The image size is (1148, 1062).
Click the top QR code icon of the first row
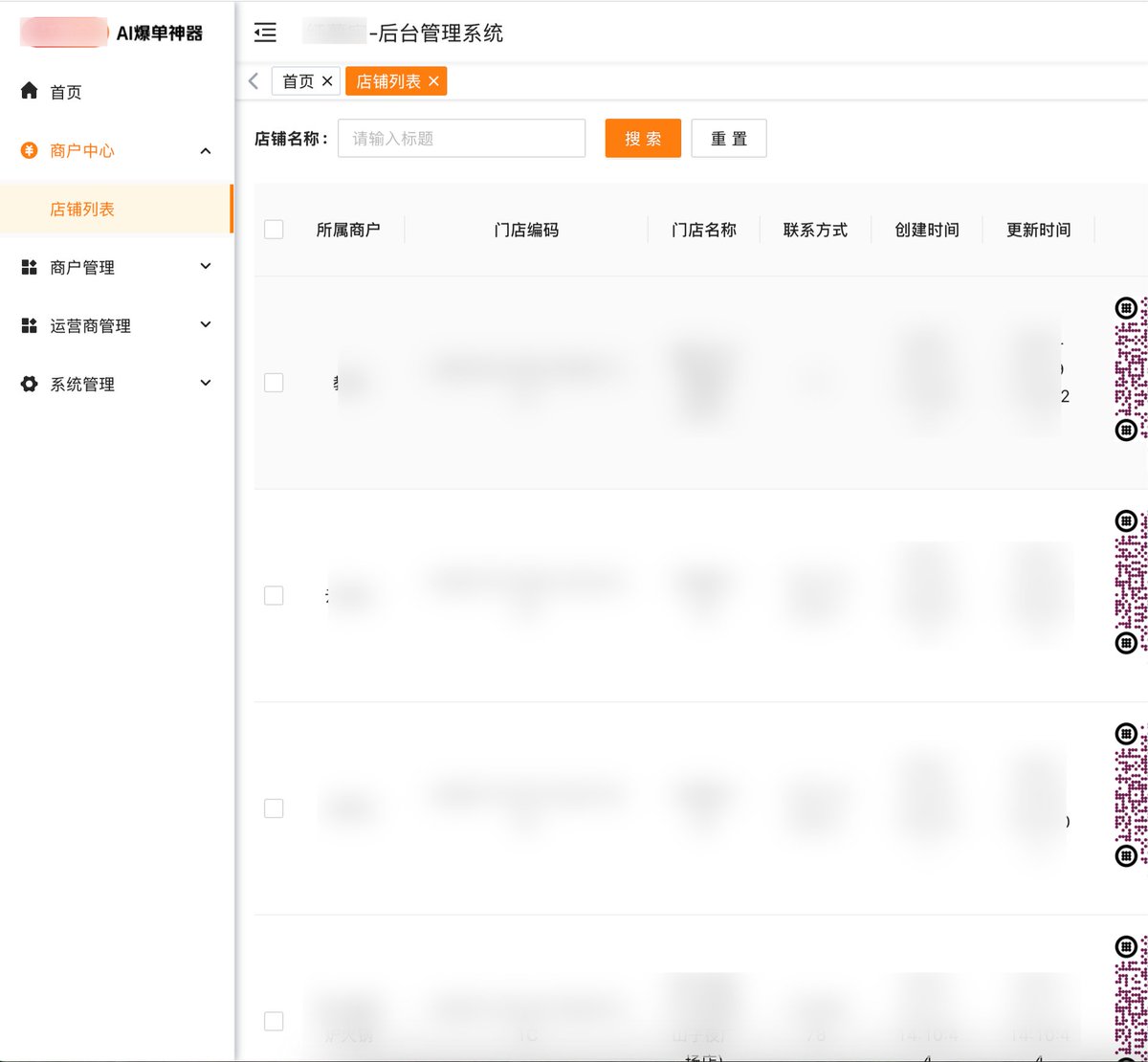click(1126, 308)
